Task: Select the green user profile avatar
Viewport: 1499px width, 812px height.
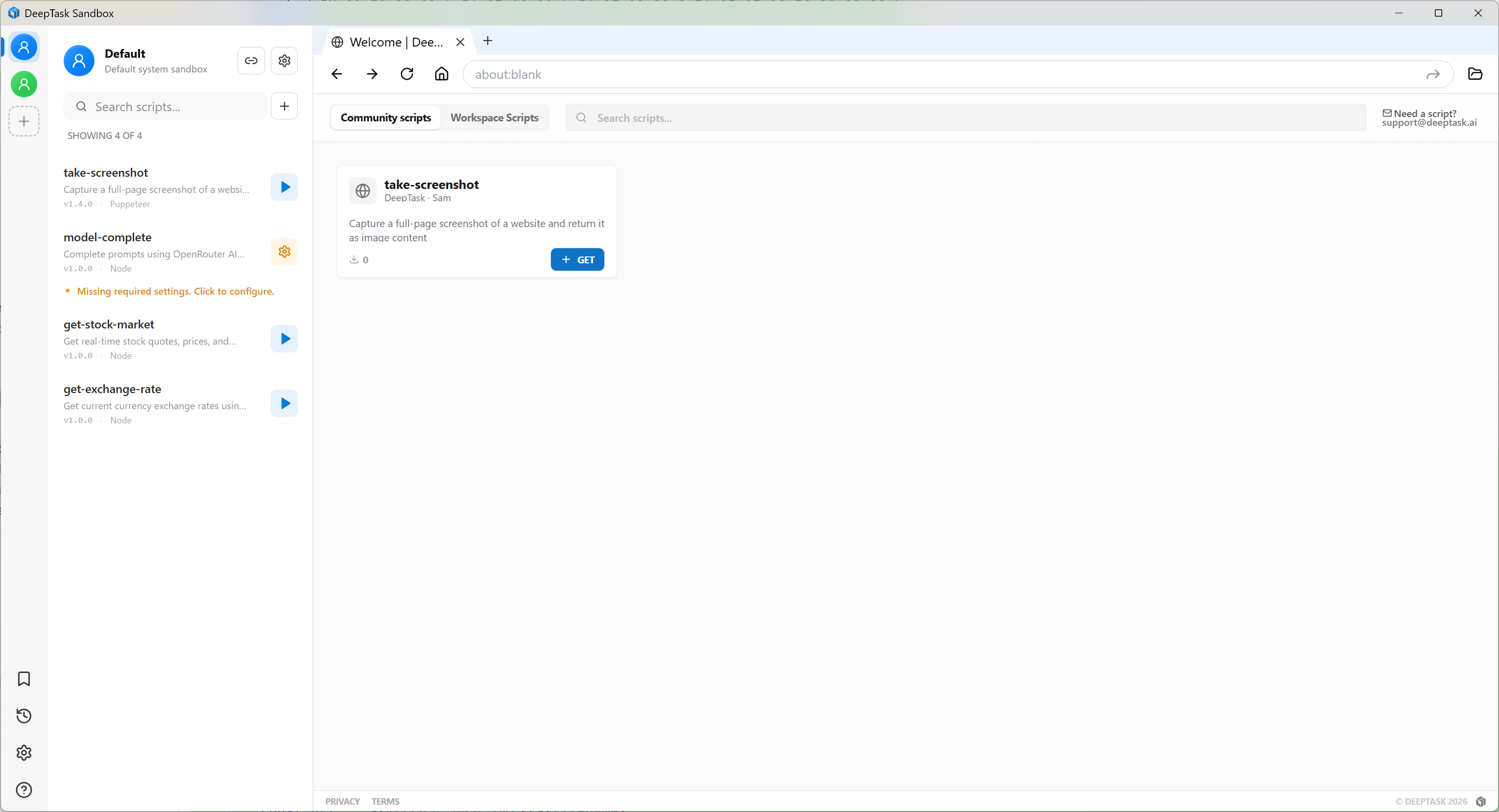Action: (24, 84)
